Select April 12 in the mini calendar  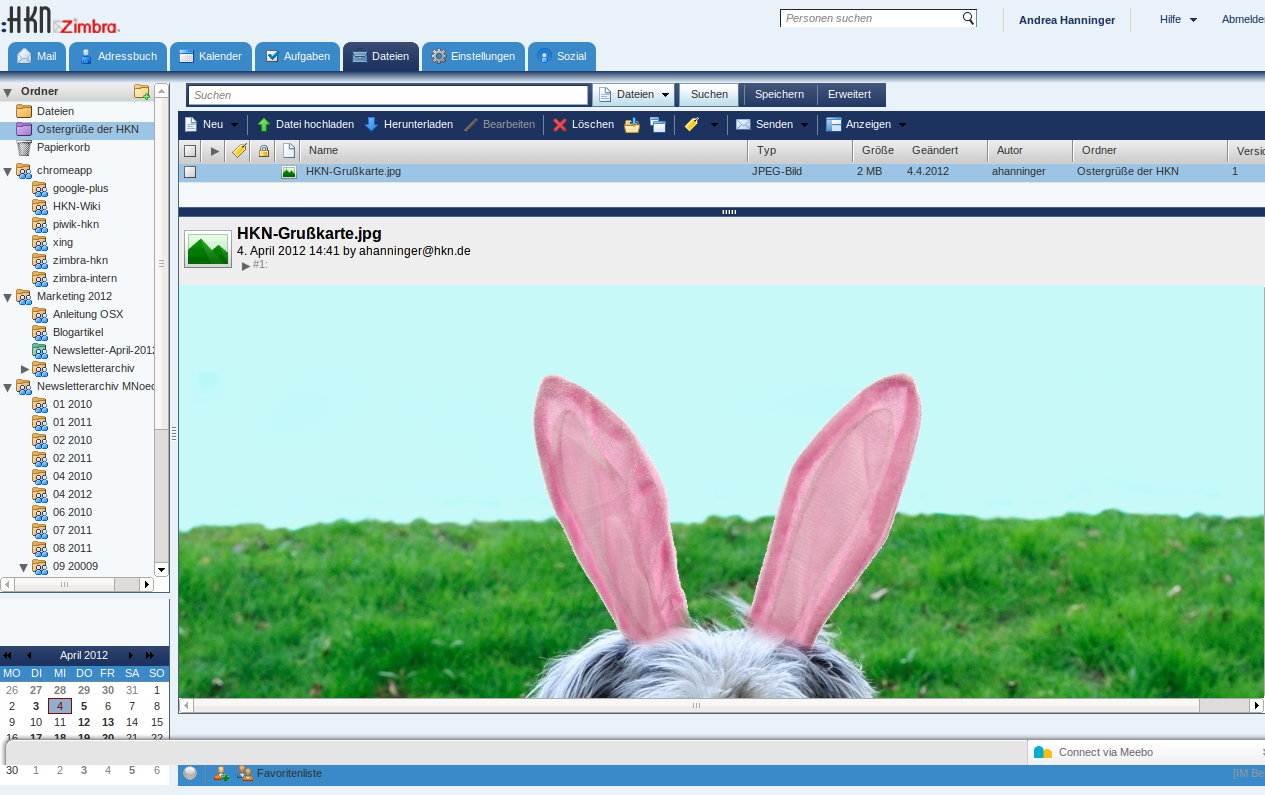pyautogui.click(x=84, y=722)
